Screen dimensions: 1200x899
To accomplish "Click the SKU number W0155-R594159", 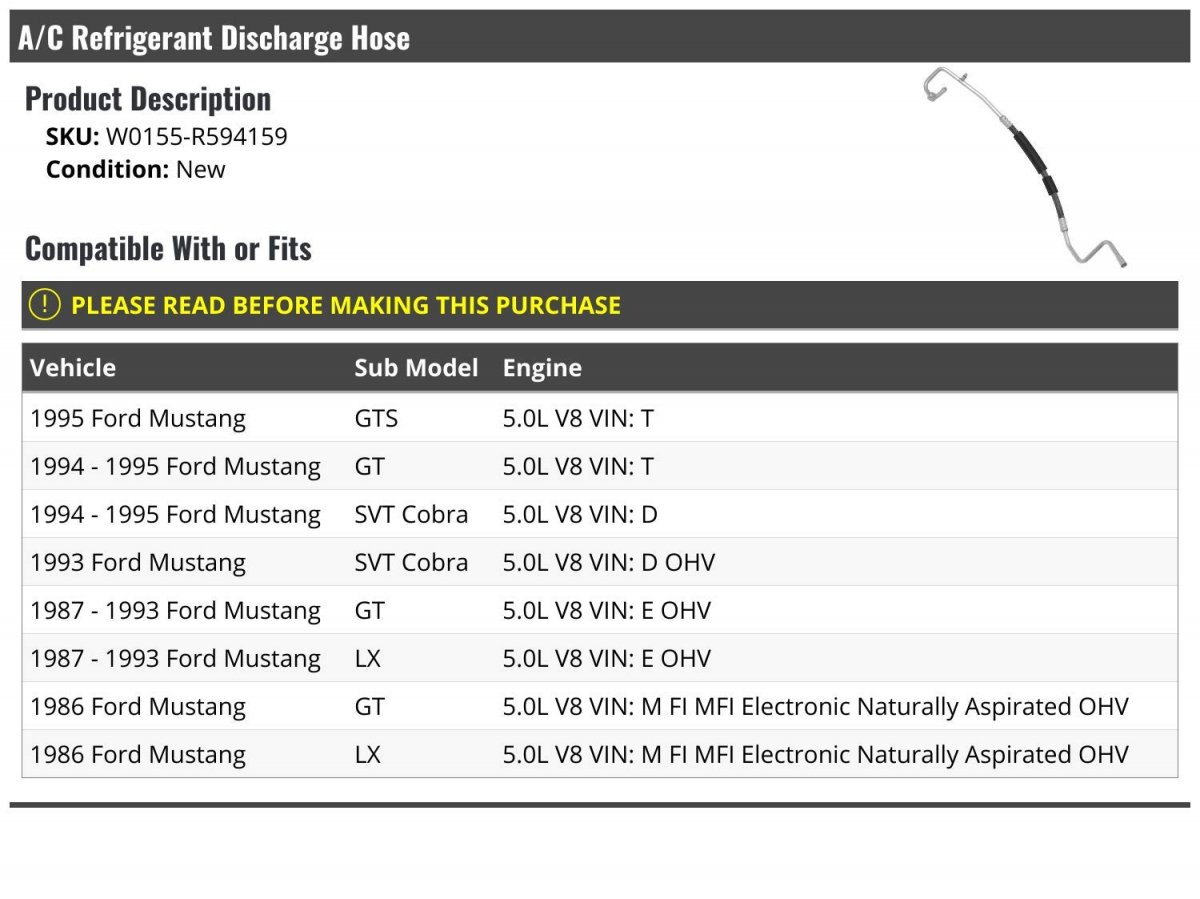I will click(197, 137).
